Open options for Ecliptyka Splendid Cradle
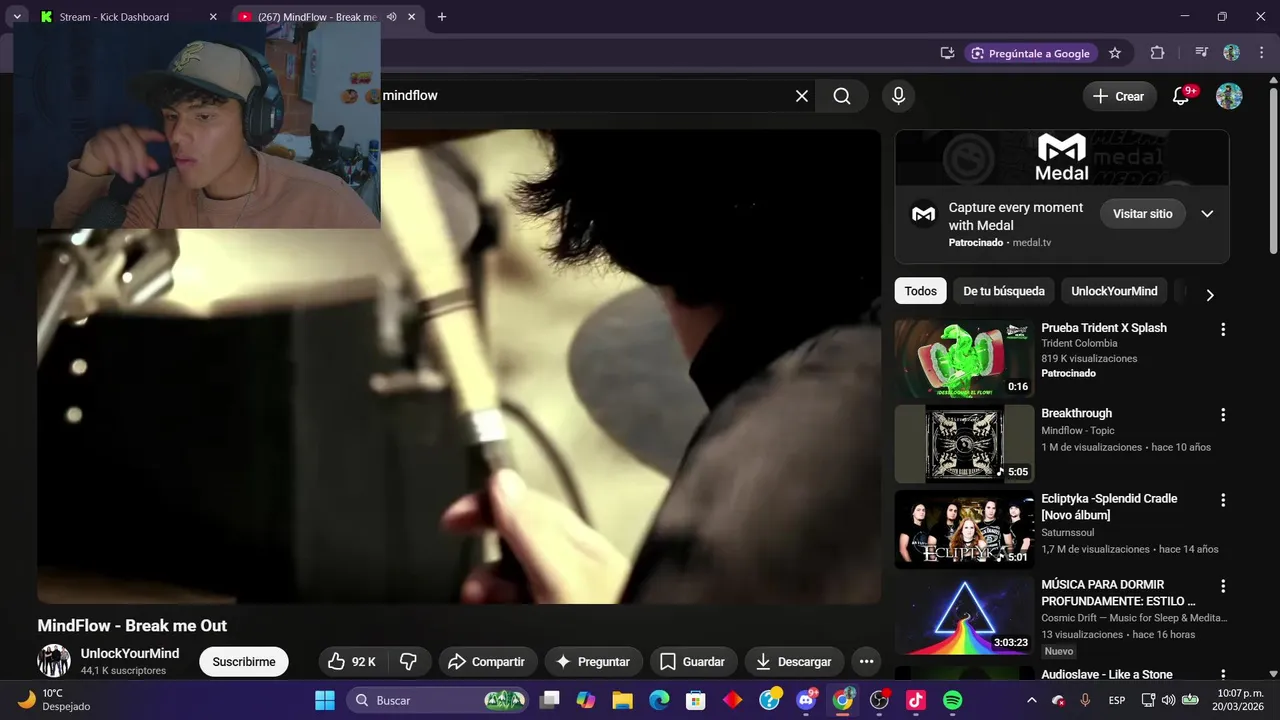The width and height of the screenshot is (1280, 720). coord(1222,500)
